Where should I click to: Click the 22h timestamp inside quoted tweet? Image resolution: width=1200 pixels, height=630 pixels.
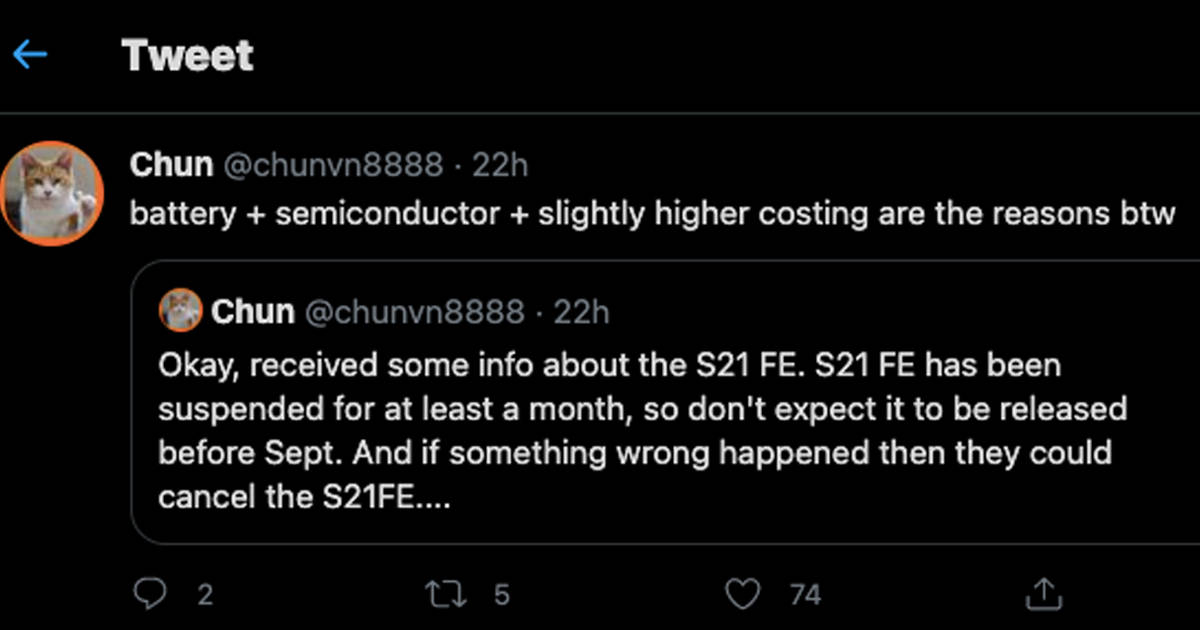(x=581, y=312)
